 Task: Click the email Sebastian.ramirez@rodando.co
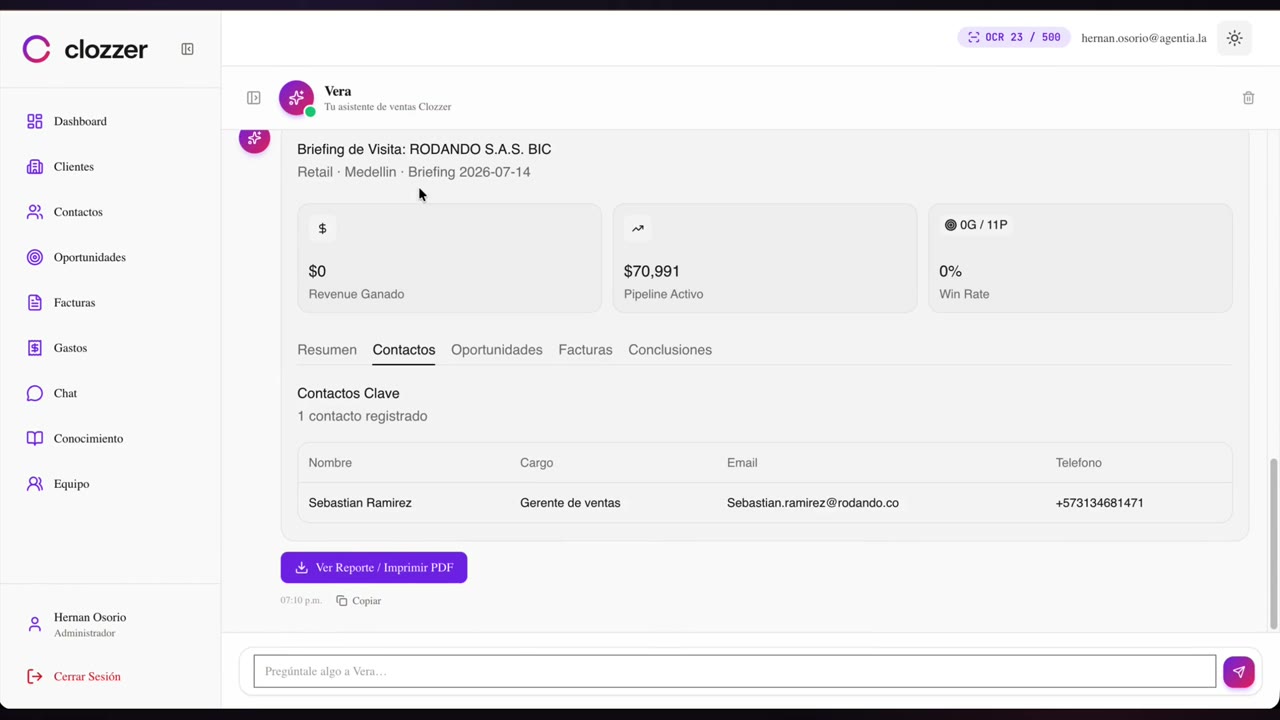(x=813, y=503)
